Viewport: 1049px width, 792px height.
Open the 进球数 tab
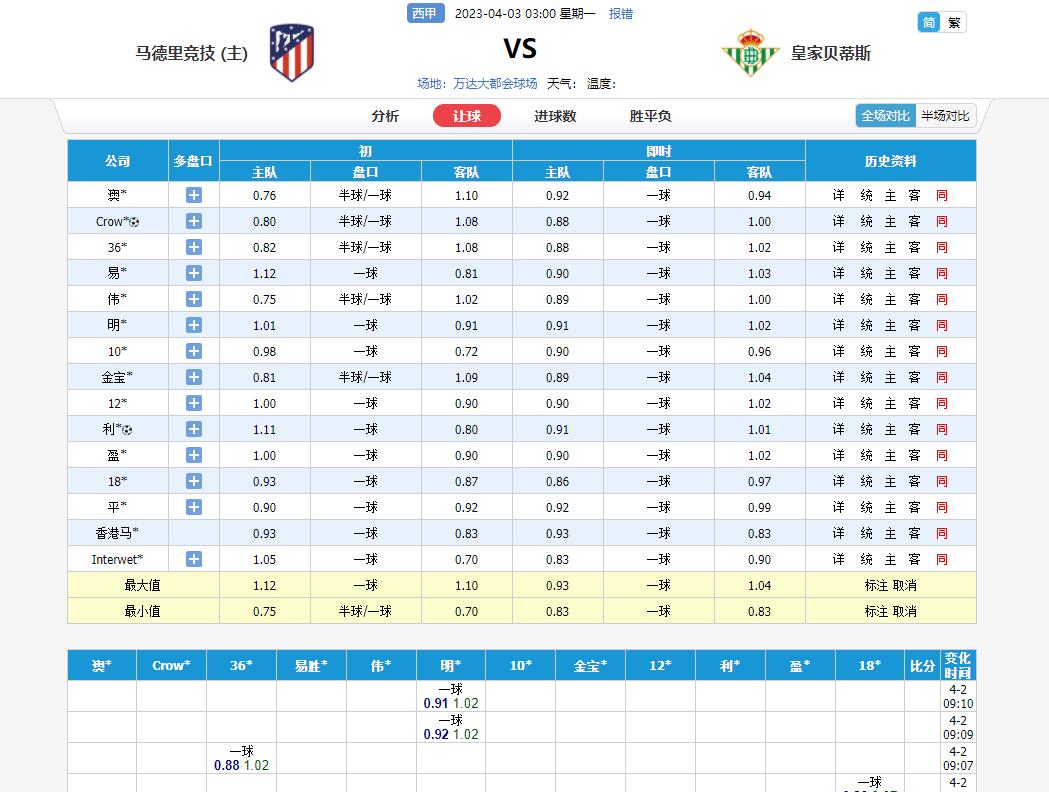(555, 116)
